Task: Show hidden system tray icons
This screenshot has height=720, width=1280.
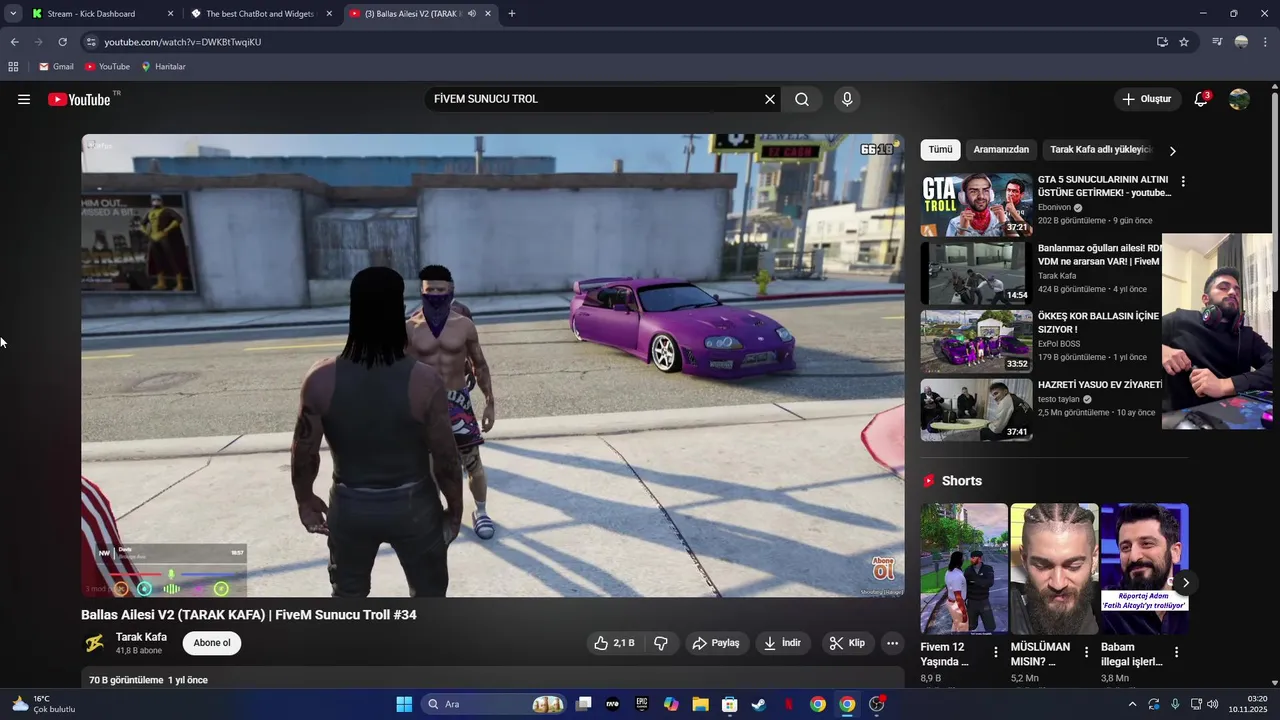Action: (x=1132, y=704)
